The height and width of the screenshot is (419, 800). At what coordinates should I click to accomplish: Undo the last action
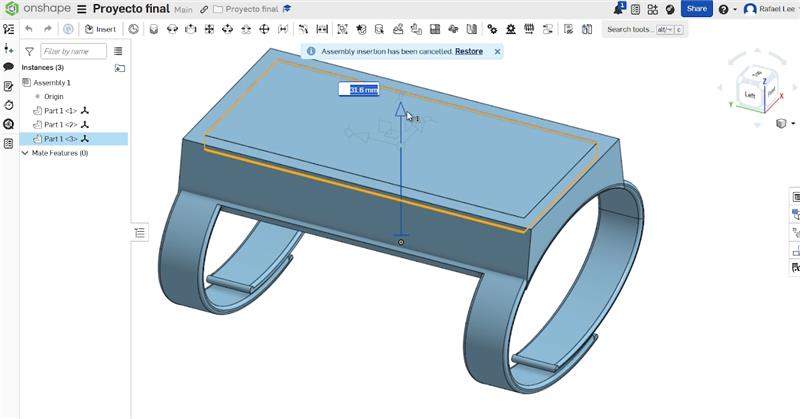[29, 29]
